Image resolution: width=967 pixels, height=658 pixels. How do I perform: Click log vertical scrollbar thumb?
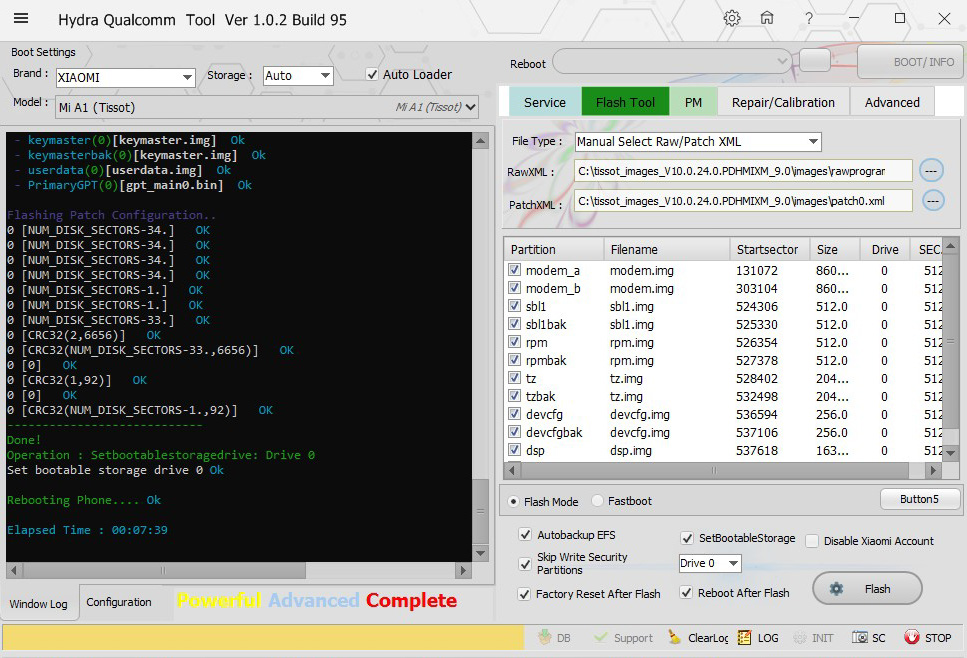(480, 511)
